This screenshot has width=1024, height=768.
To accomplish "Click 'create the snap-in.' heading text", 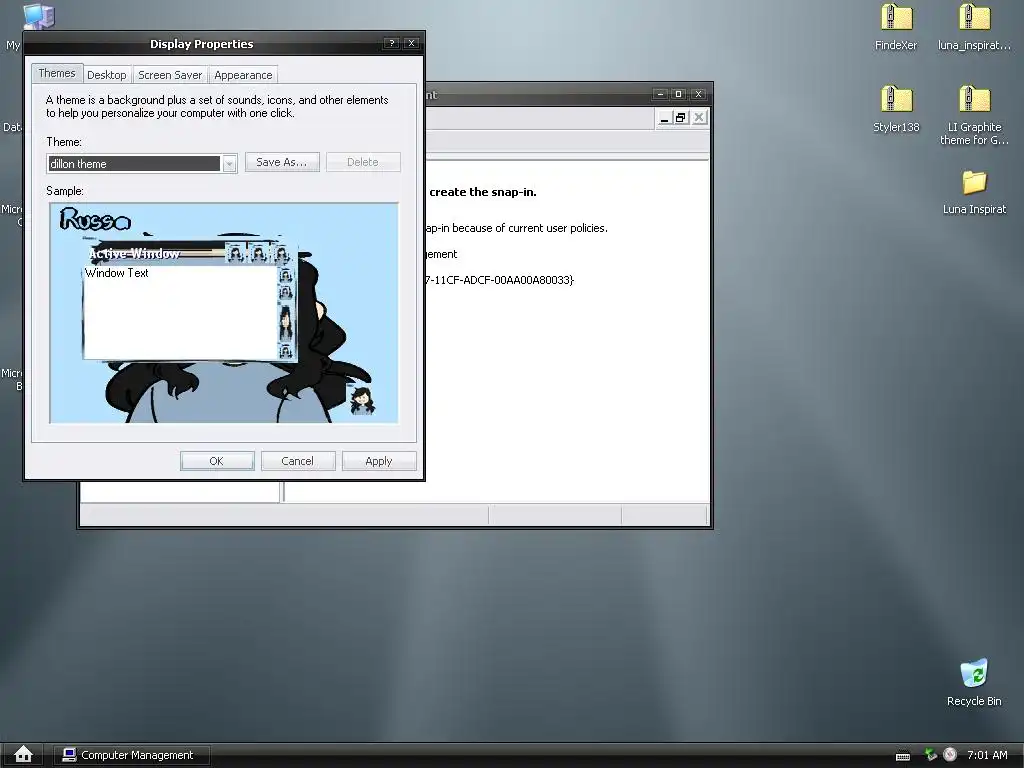I will pyautogui.click(x=483, y=192).
